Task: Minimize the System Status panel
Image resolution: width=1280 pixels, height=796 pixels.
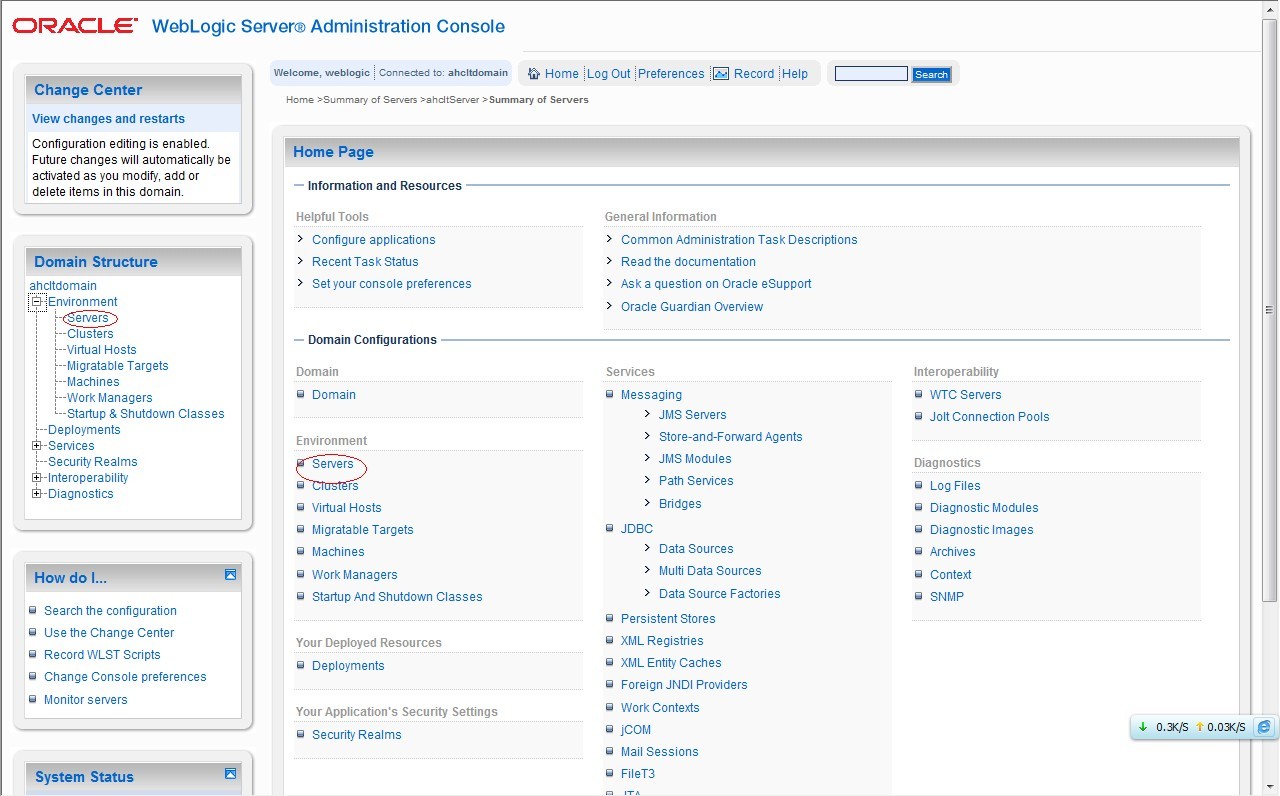Action: tap(230, 773)
